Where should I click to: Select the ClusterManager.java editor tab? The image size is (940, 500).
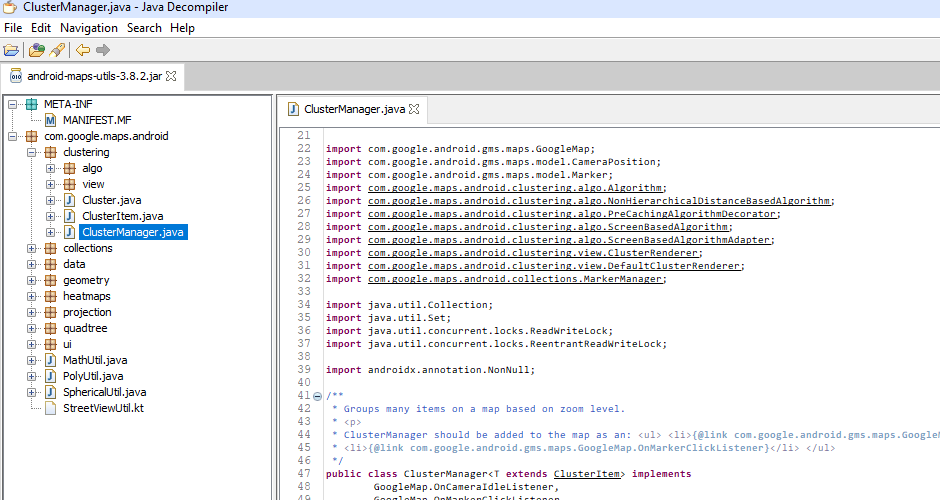(x=354, y=109)
